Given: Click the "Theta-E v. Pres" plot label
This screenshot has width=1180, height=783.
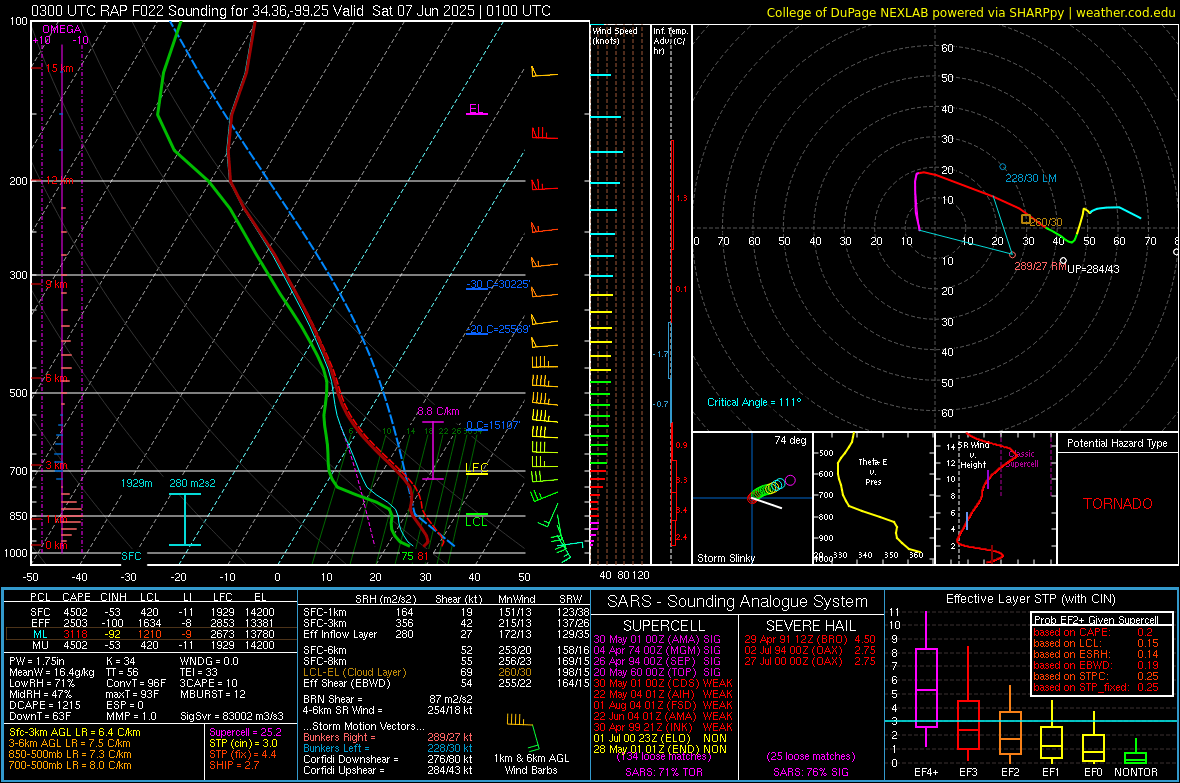Looking at the screenshot, I should click(x=873, y=471).
